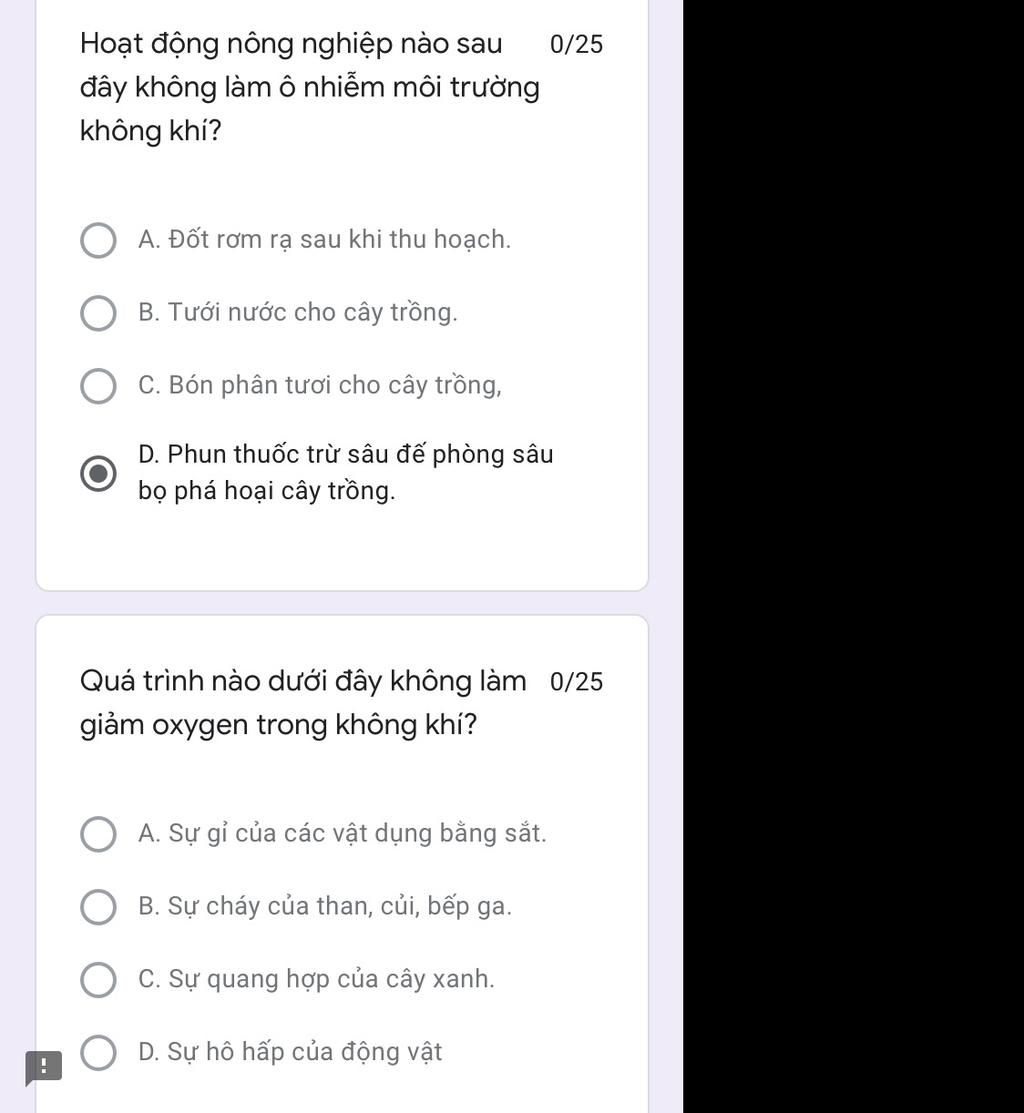Select radio option B. Tưới nước cho cây trồng

[x=99, y=313]
